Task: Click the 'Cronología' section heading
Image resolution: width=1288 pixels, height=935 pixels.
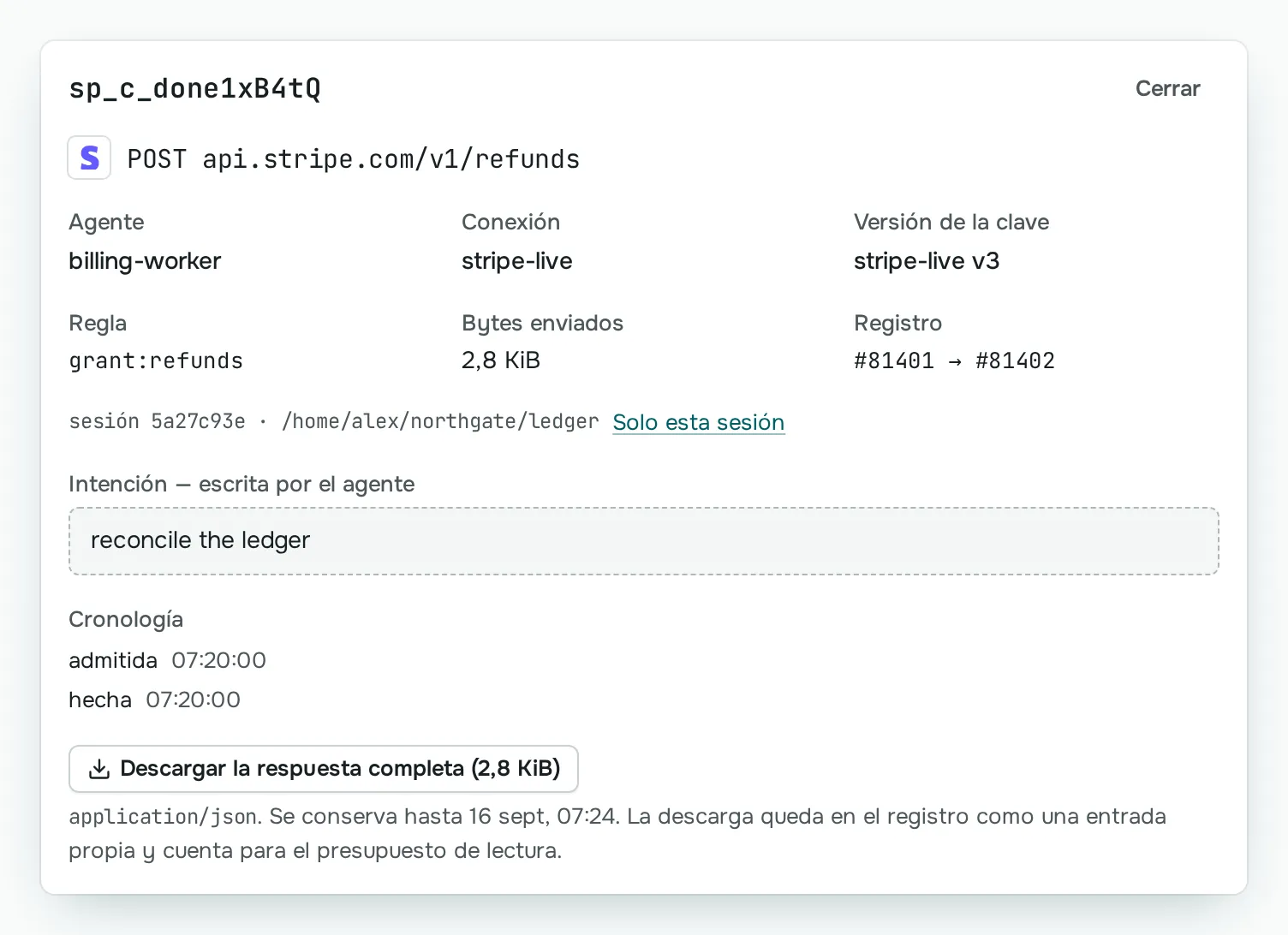Action: click(126, 619)
